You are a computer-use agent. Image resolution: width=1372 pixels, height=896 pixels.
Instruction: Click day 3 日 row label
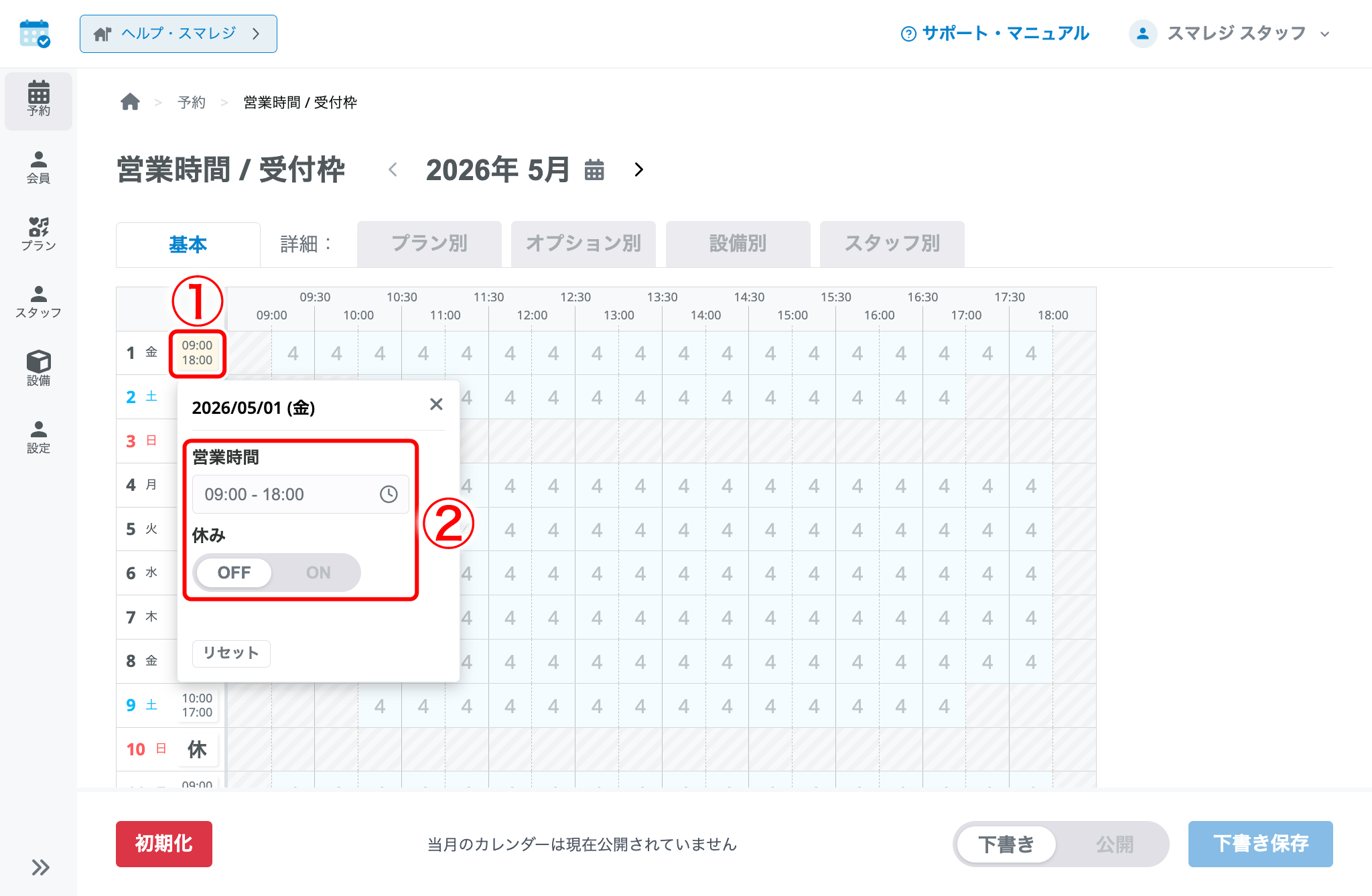(x=142, y=441)
